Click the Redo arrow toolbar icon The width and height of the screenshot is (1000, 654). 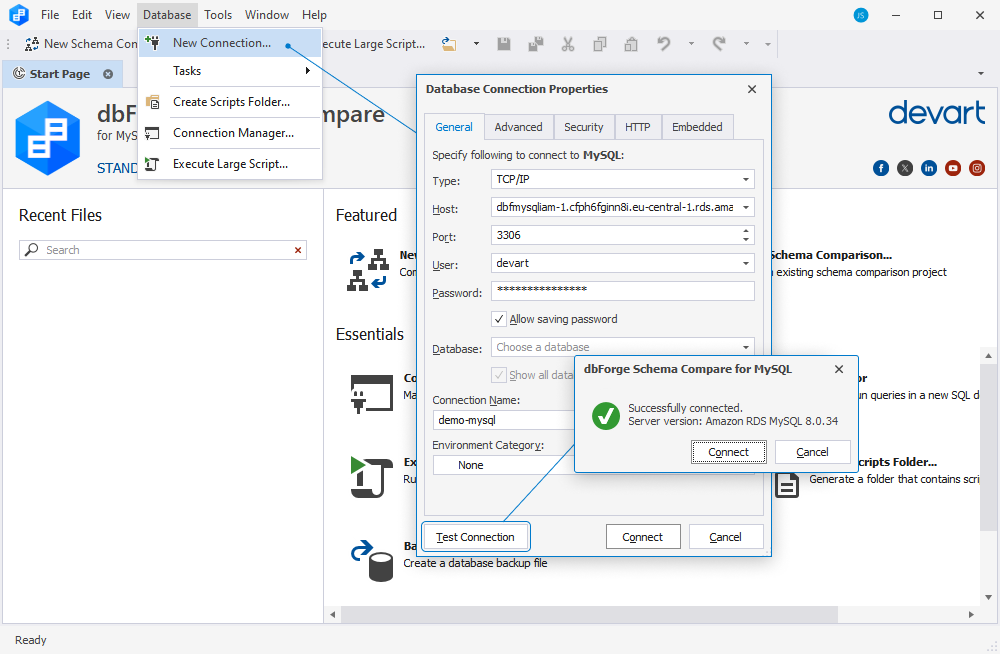point(719,44)
